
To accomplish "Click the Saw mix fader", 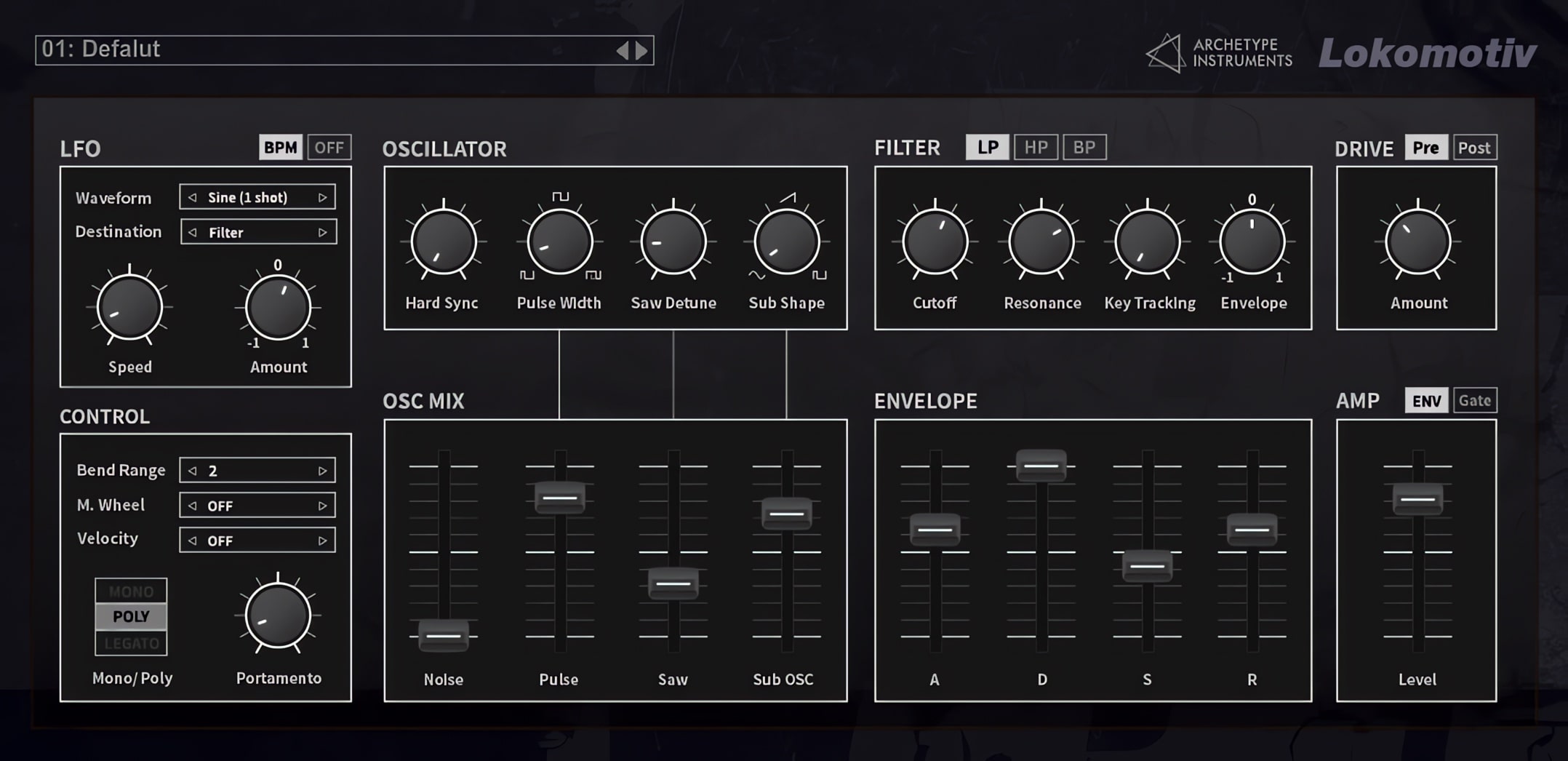I will coord(673,583).
